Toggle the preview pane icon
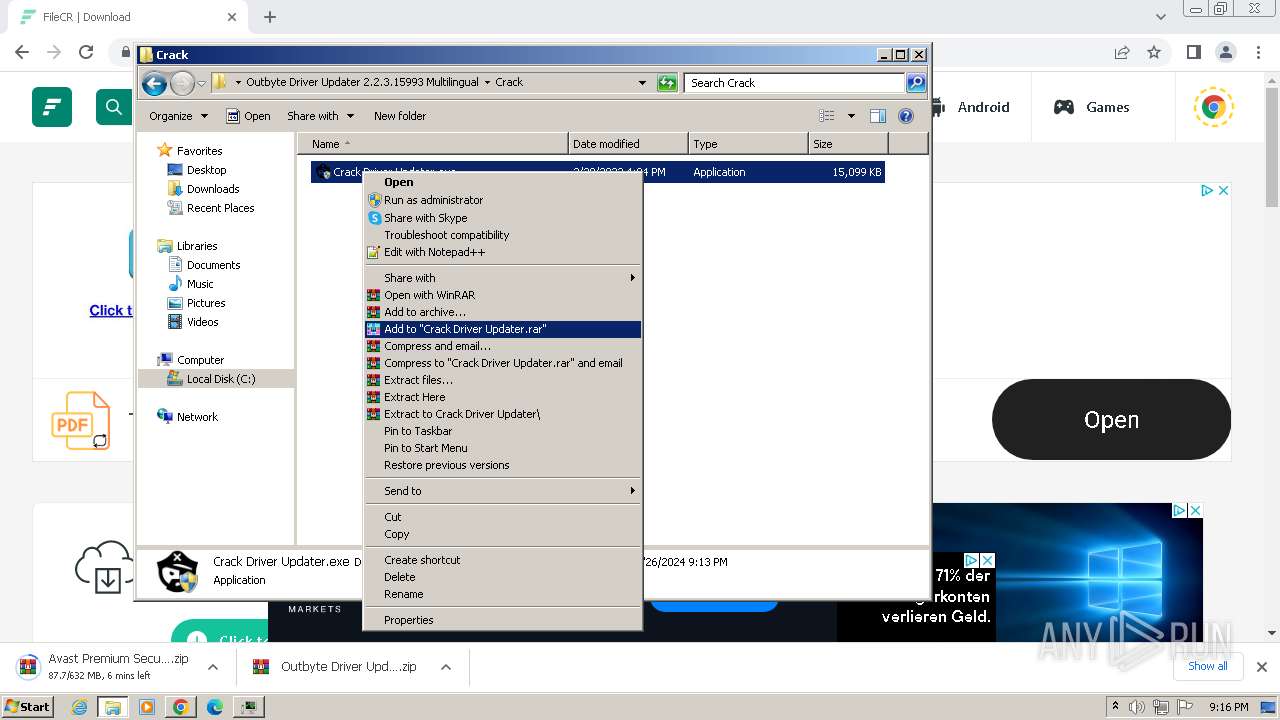 [x=878, y=116]
